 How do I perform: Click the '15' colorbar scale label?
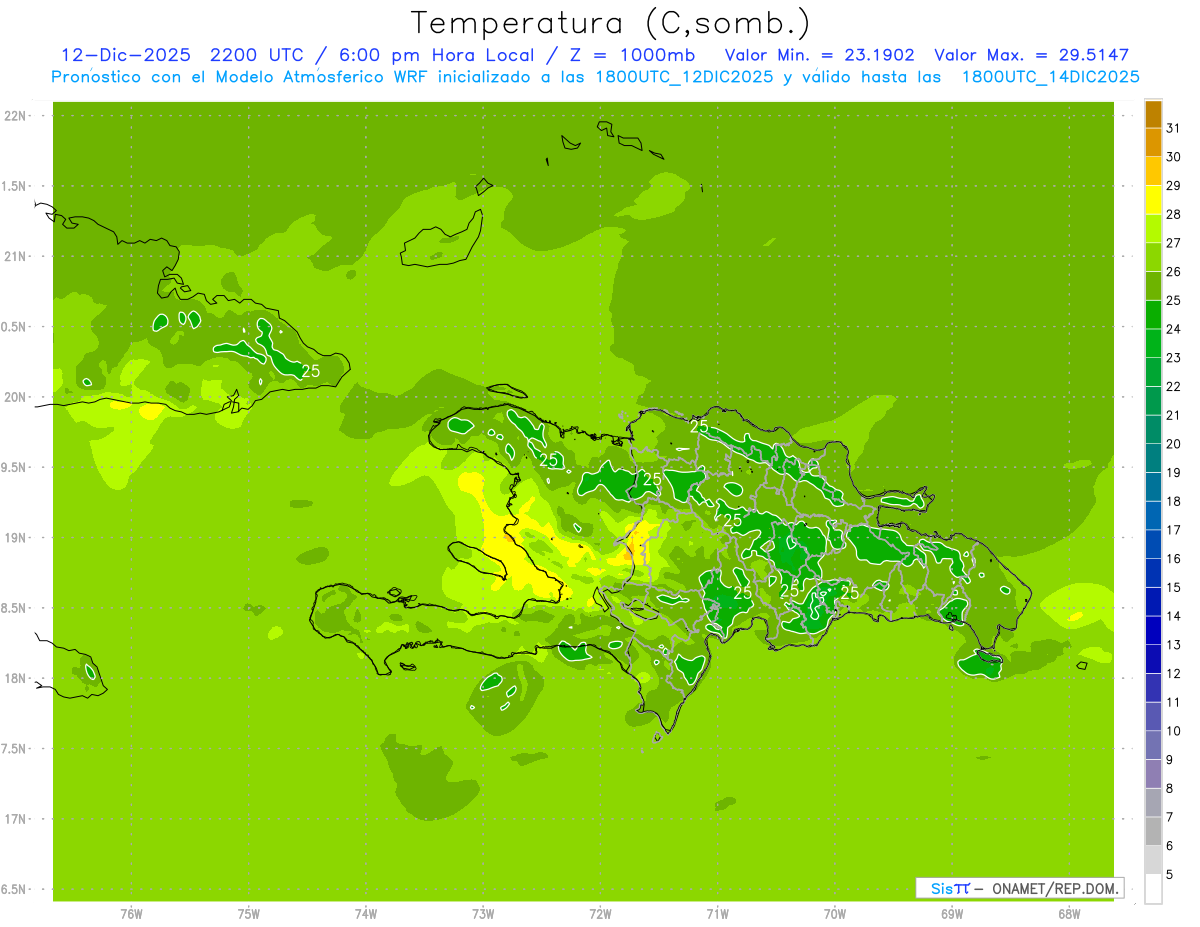(1173, 588)
